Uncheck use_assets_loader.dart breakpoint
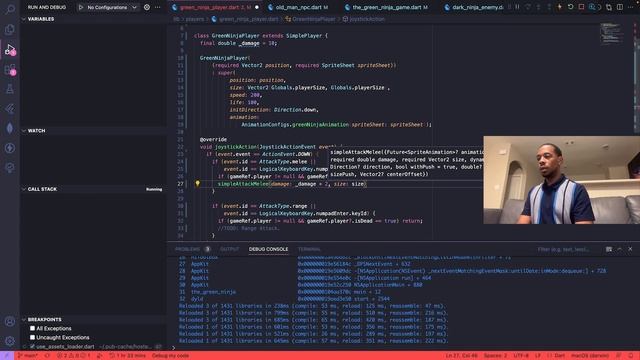Screen dimensions: 640x360 [x=32, y=347]
